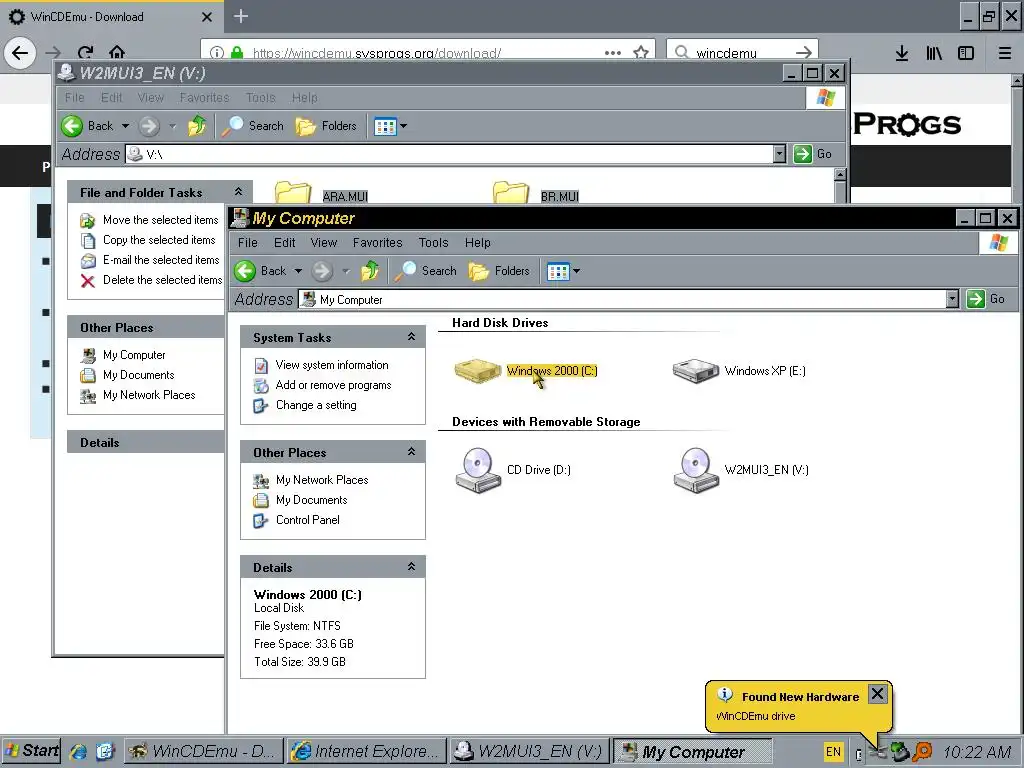This screenshot has height=768, width=1024.
Task: Open My Network Places in My Computer sidebar
Action: (322, 480)
